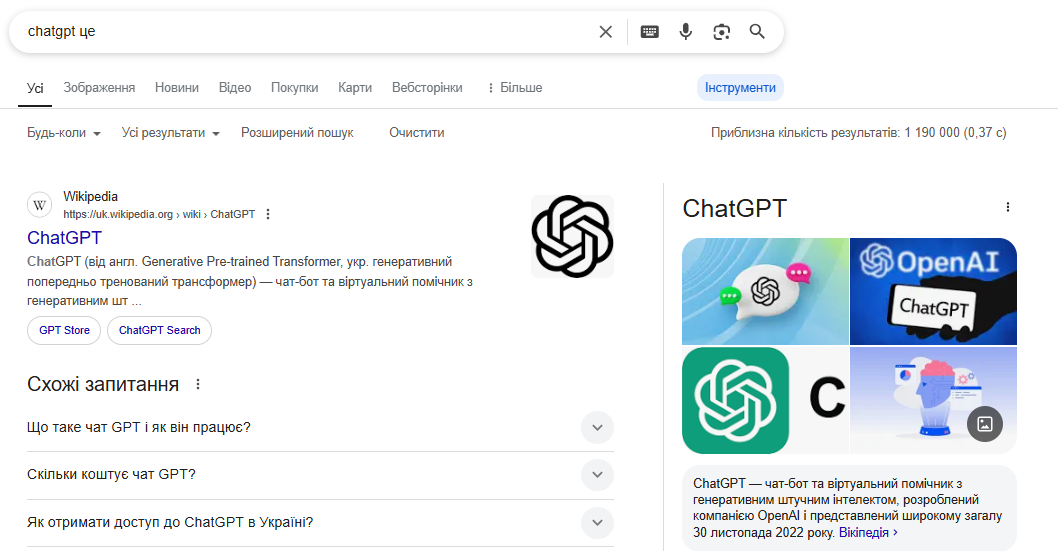Open the Будь-коли time filter dropdown
Image resolution: width=1058 pixels, height=556 pixels.
(64, 133)
